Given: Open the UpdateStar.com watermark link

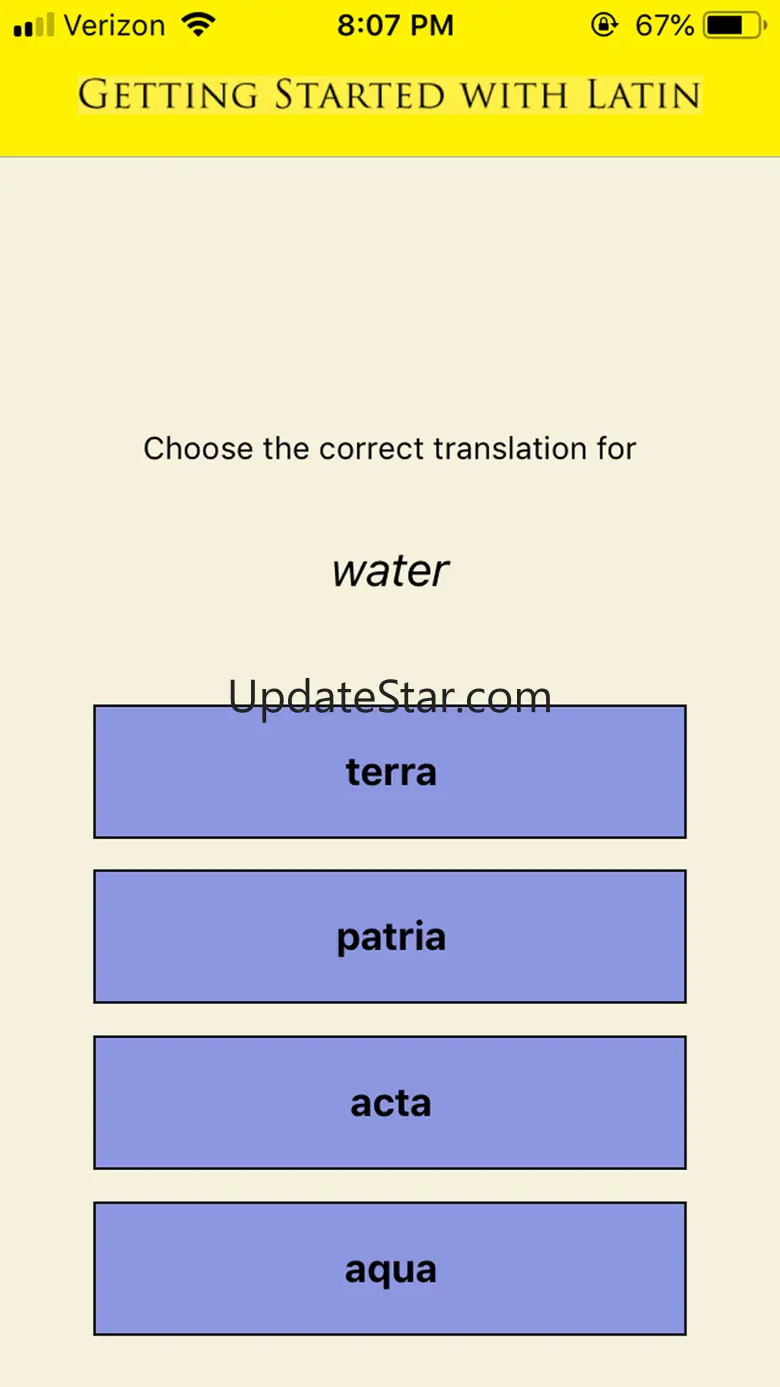Looking at the screenshot, I should coord(390,696).
